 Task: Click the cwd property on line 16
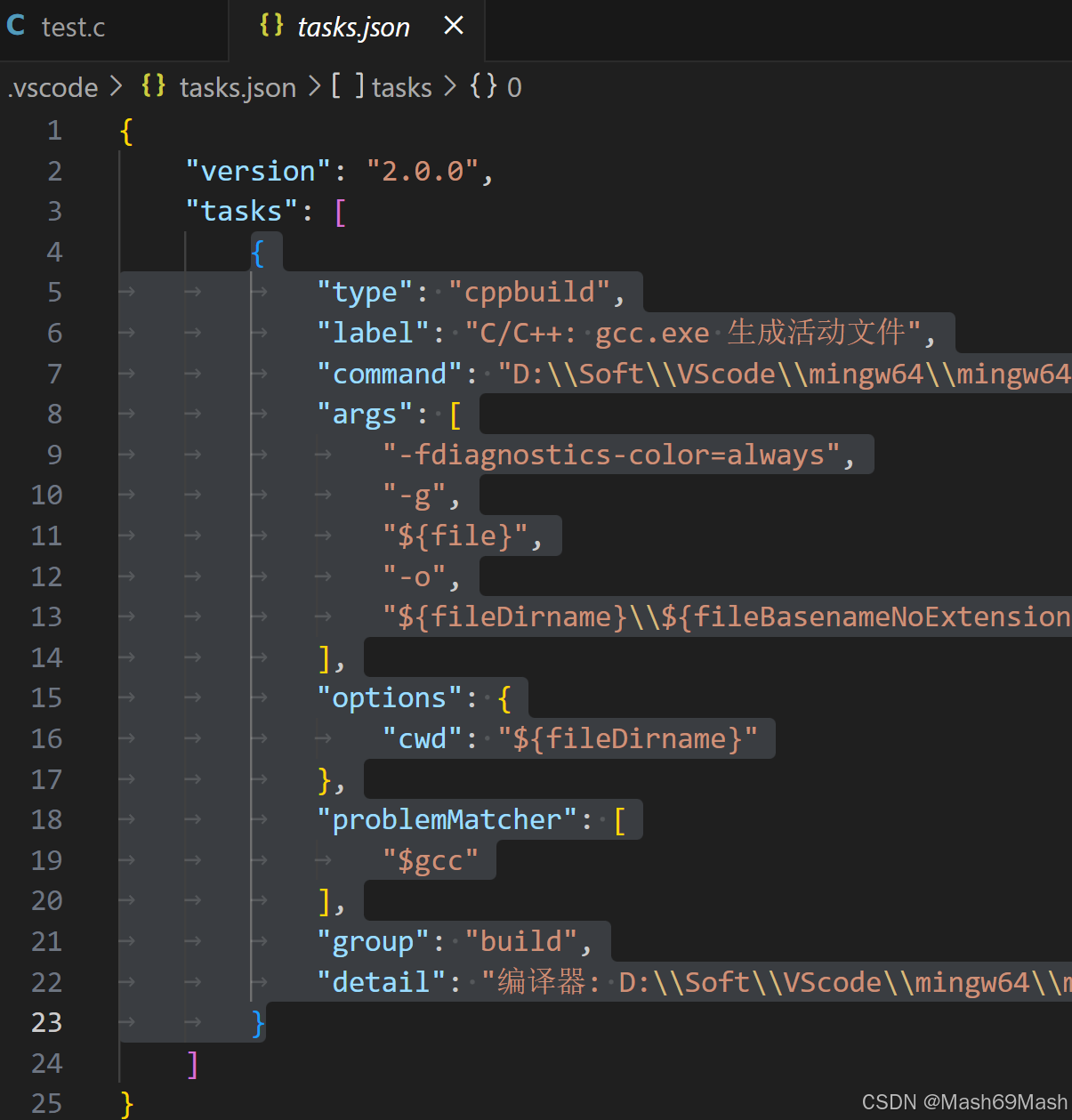(x=421, y=737)
